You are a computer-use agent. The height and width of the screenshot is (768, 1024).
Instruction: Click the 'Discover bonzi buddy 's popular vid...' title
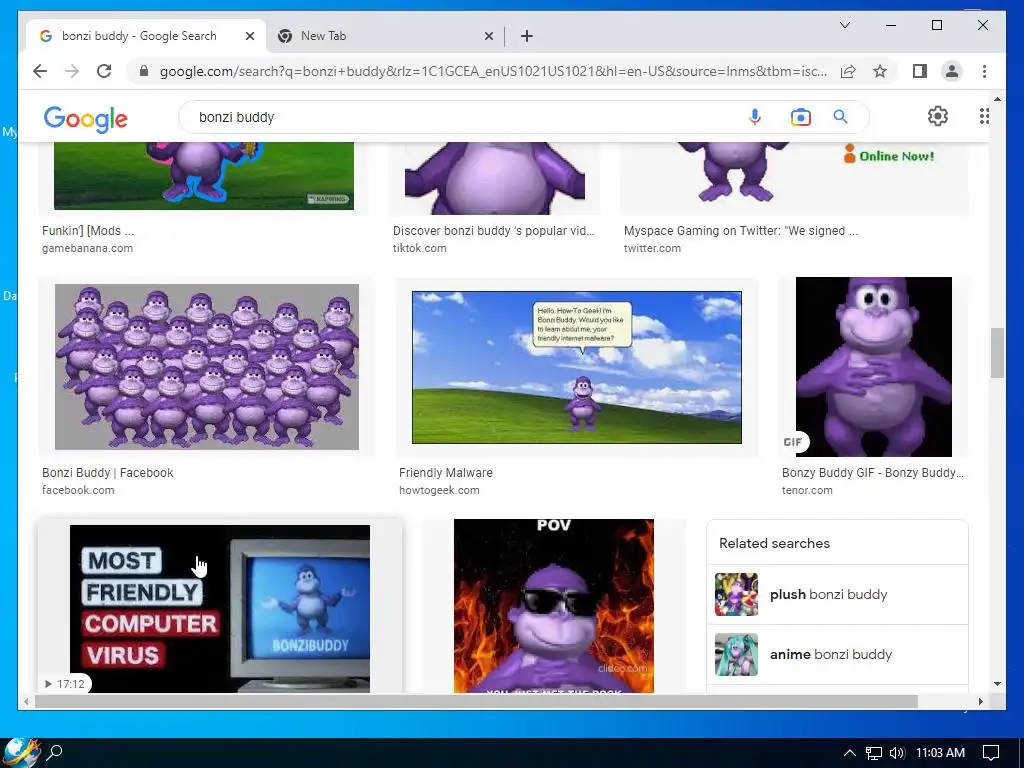(494, 231)
